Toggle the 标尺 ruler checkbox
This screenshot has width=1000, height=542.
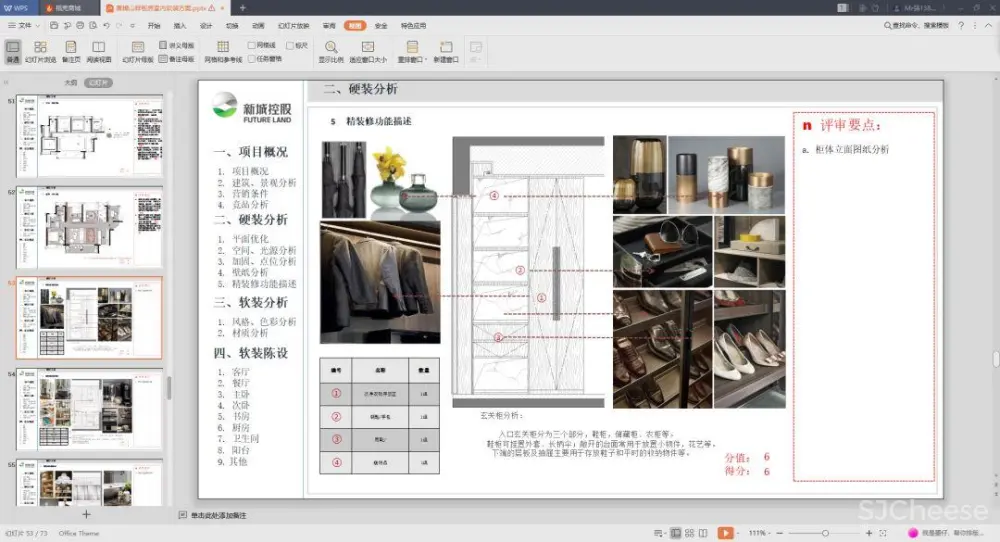point(290,45)
